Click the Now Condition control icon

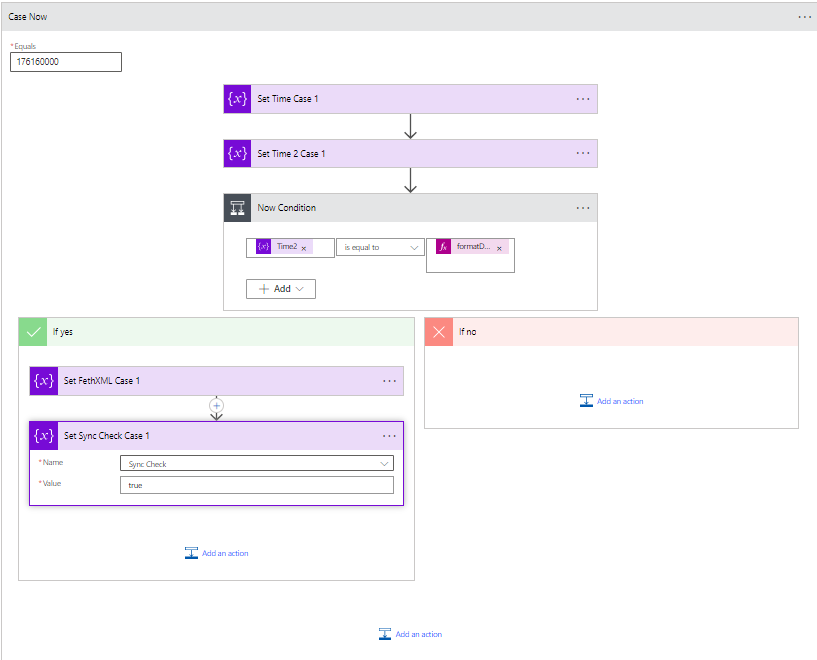tap(237, 208)
